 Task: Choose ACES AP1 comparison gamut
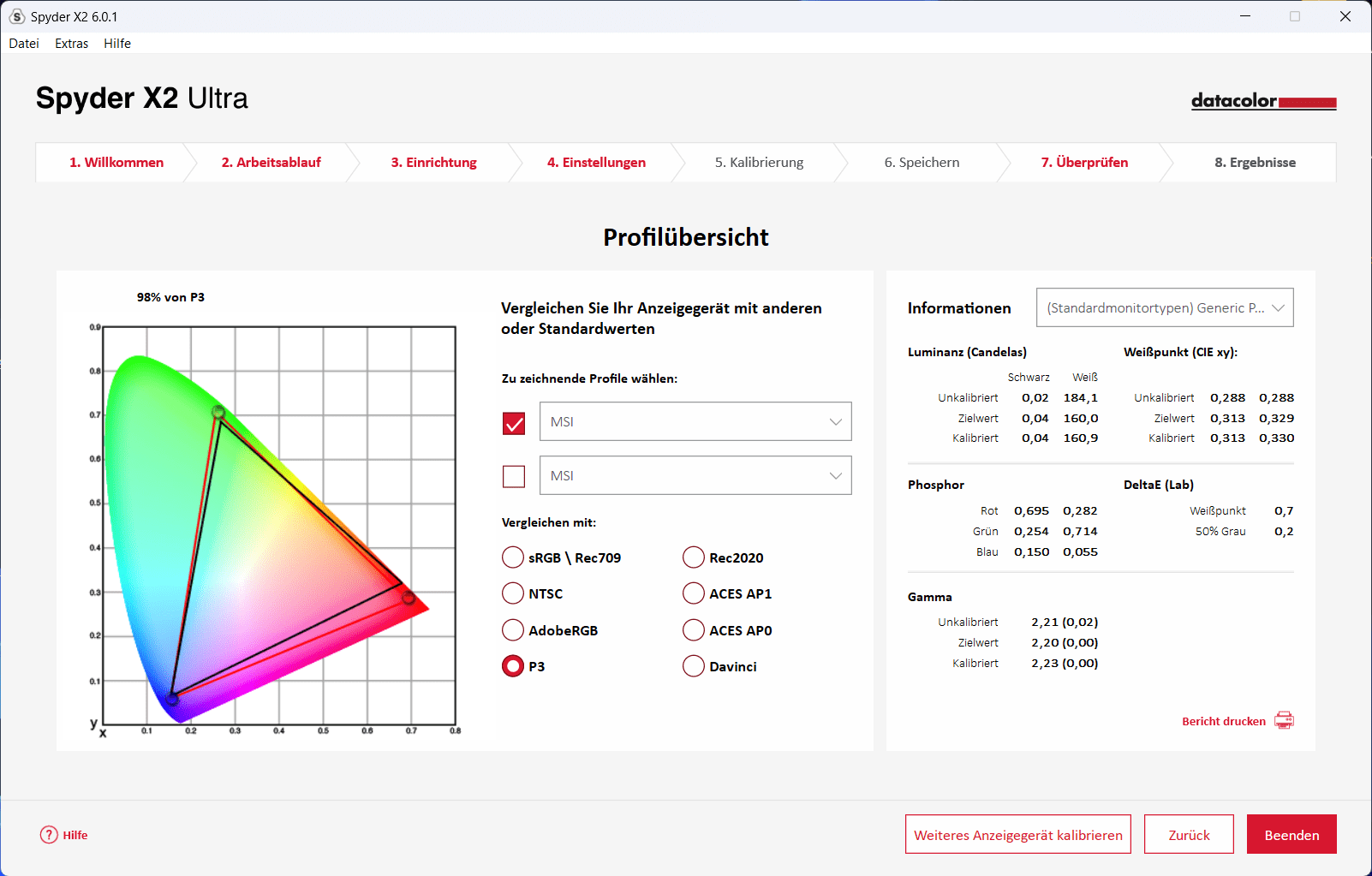click(x=694, y=593)
